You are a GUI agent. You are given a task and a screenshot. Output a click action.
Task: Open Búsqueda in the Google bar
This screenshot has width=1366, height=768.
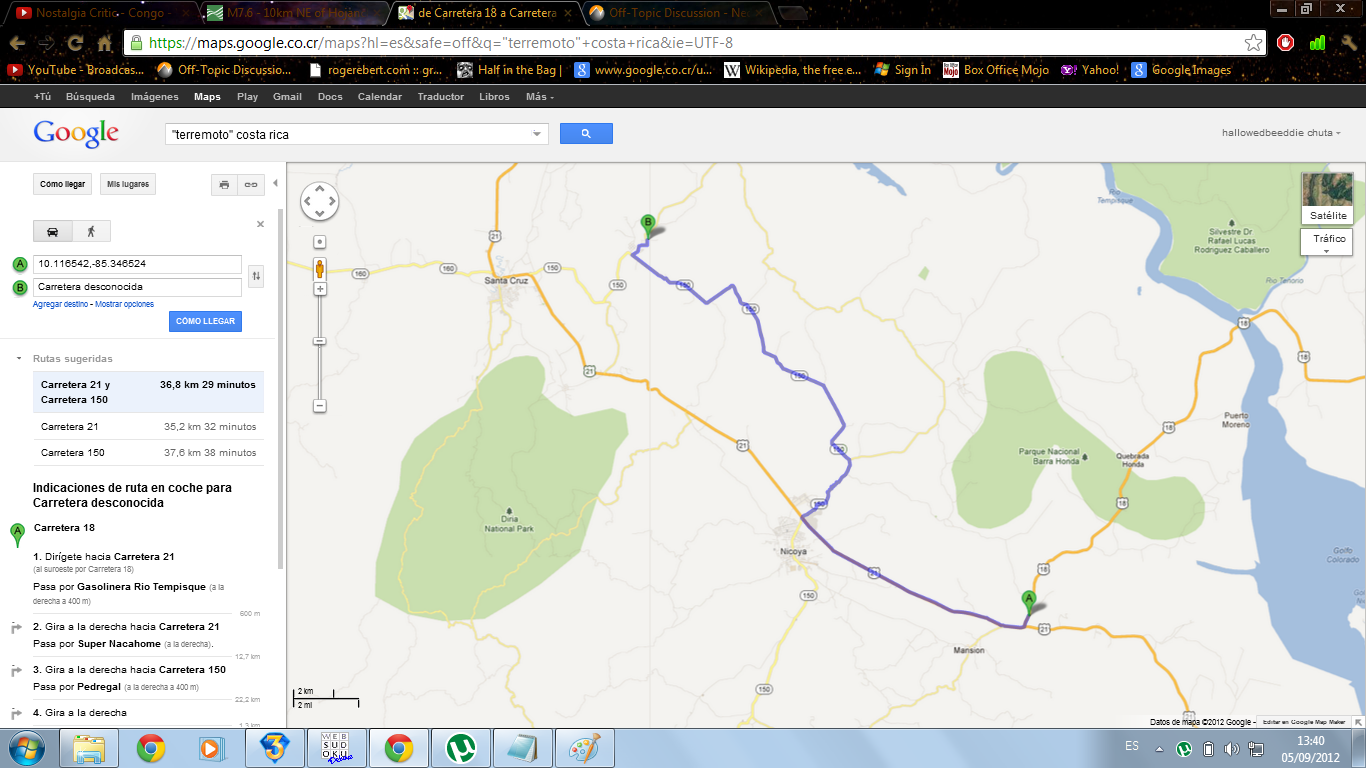click(90, 97)
